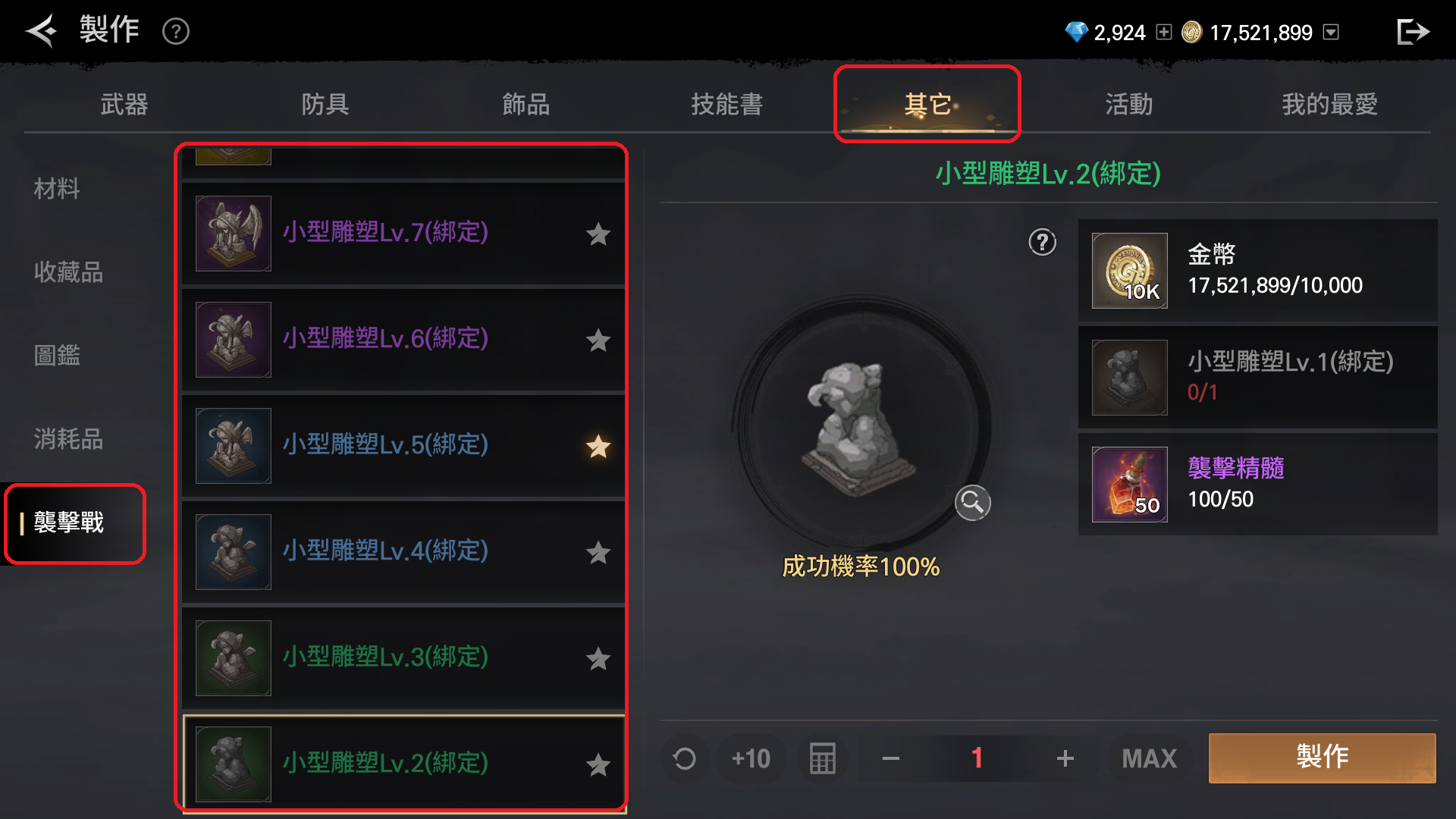Set quantity with the MAX button

tap(1150, 758)
